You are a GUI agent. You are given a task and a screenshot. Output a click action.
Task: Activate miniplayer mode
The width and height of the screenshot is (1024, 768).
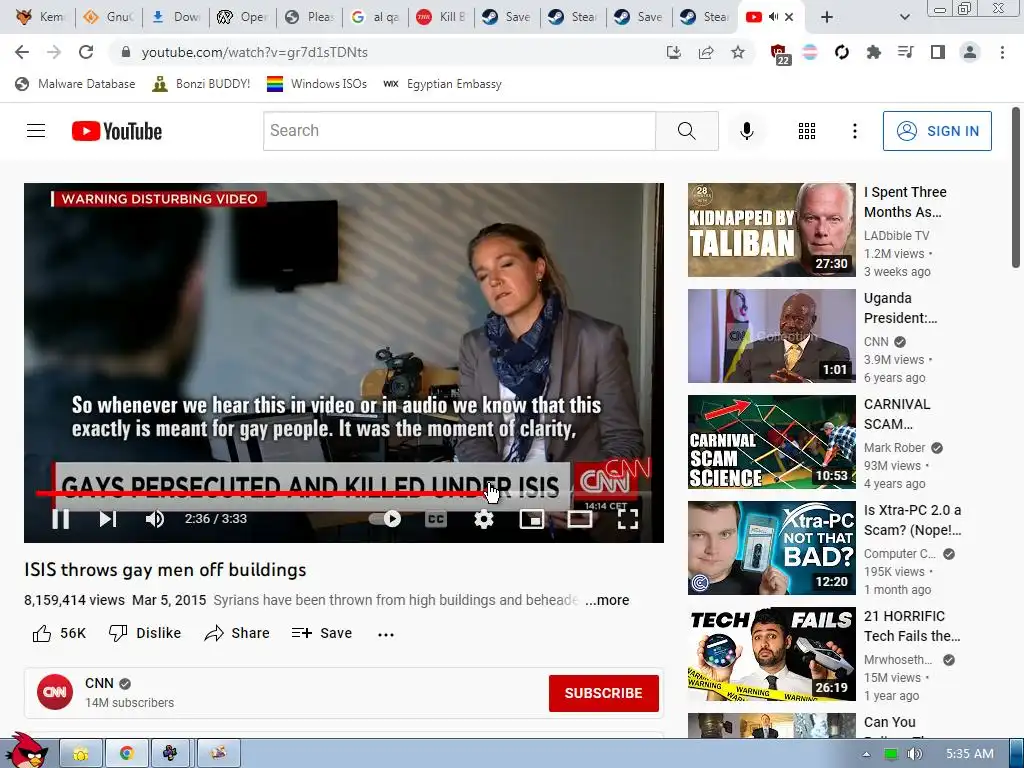pyautogui.click(x=532, y=519)
